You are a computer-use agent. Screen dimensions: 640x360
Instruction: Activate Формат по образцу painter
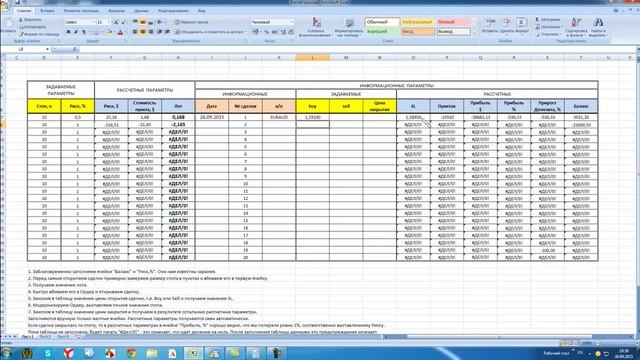pos(40,34)
